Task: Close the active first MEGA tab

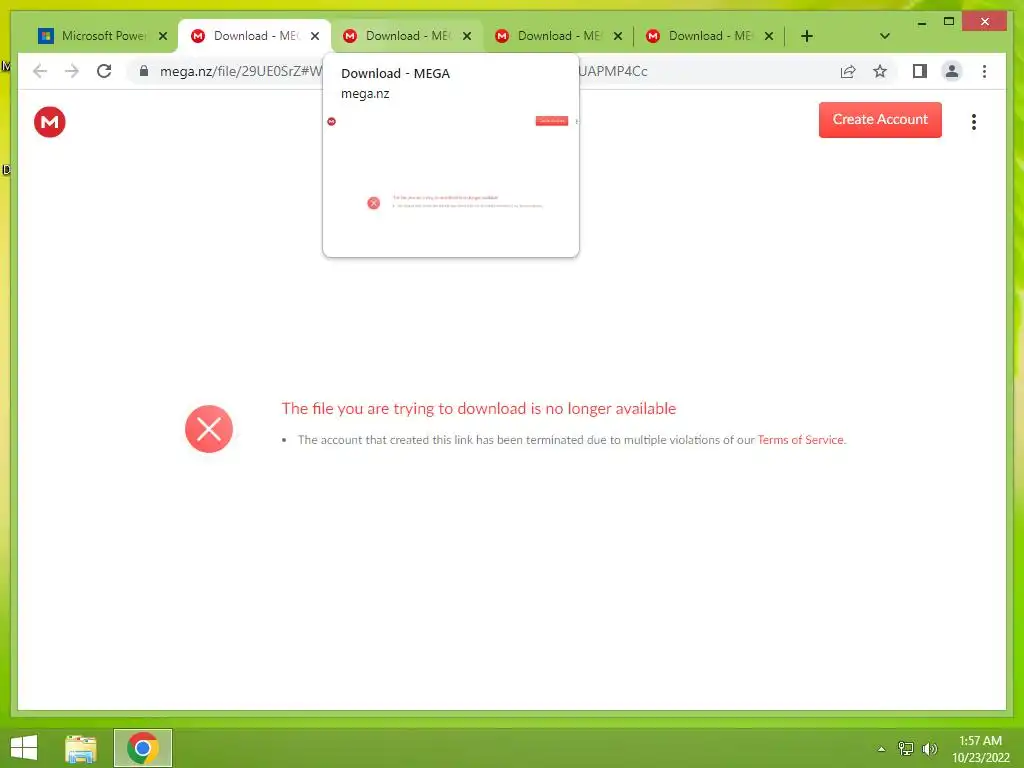Action: 315,36
